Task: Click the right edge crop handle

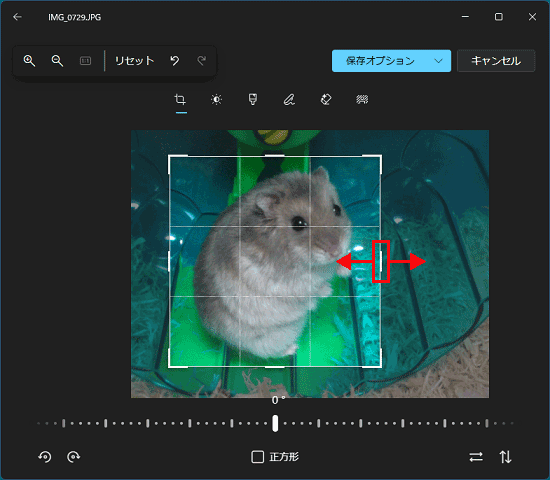Action: pyautogui.click(x=381, y=261)
